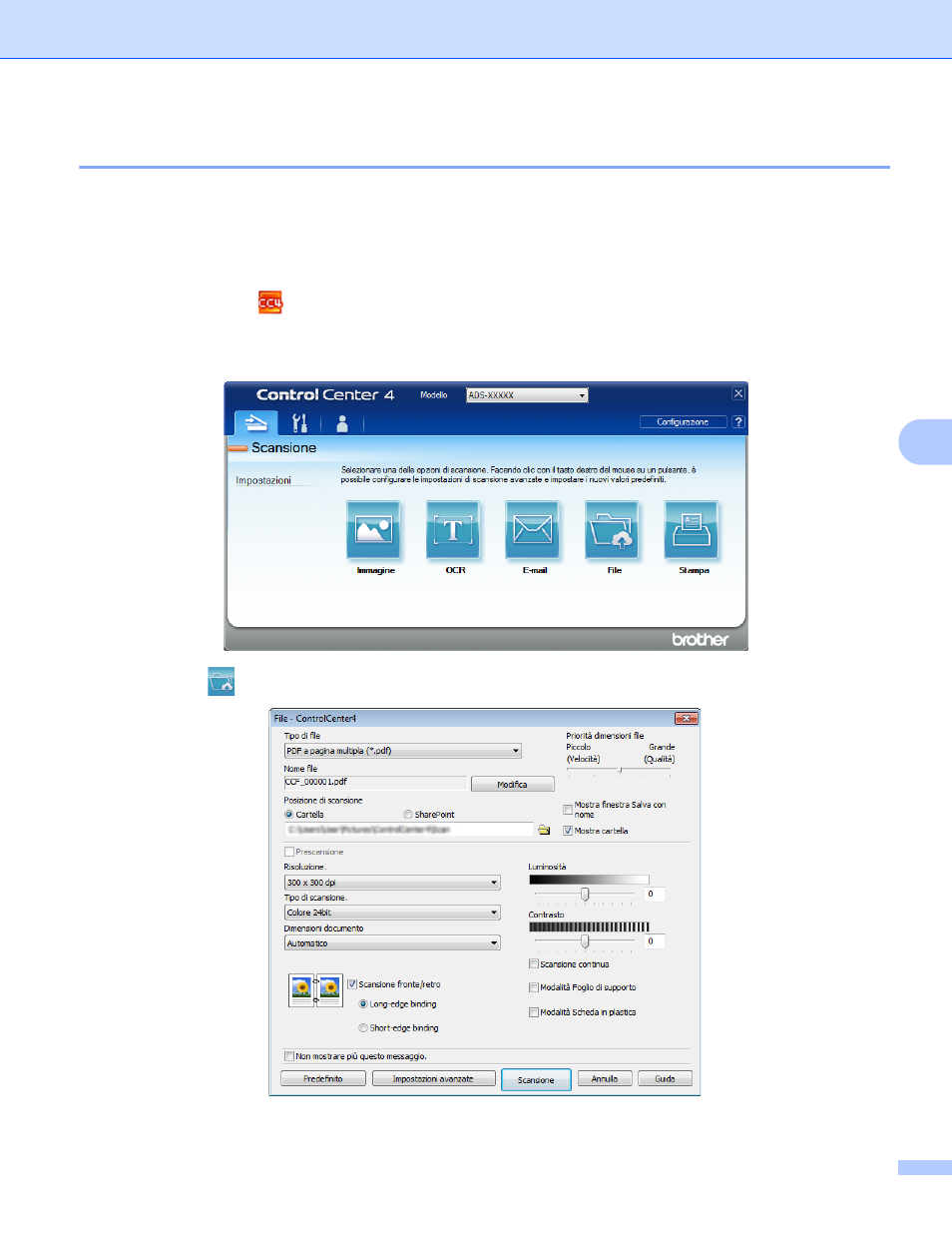Toggle Scansione fronte/retro checkbox

352,984
